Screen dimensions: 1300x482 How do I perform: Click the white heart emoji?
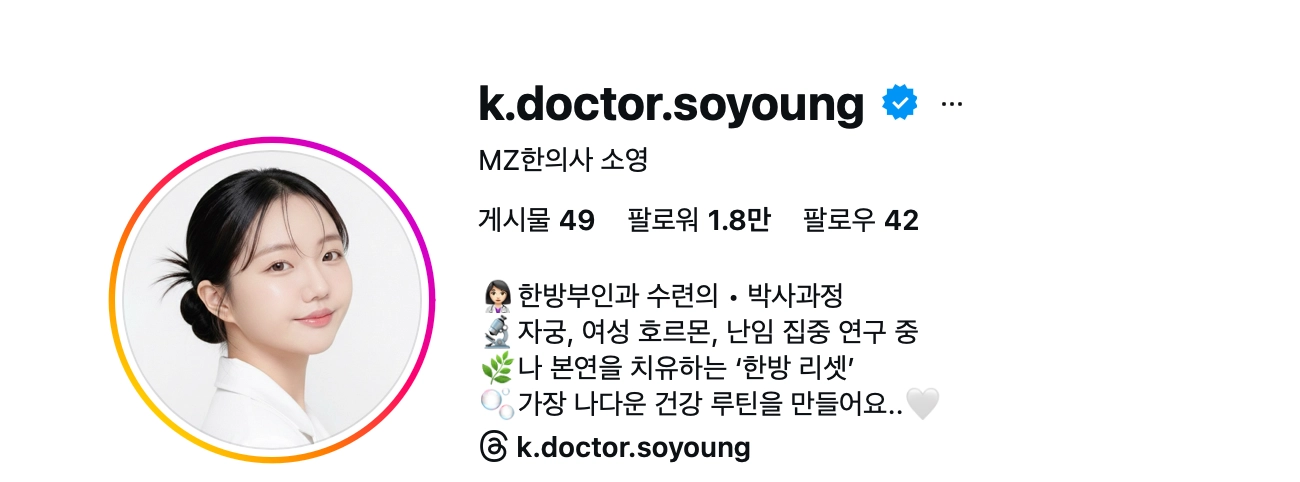tap(922, 404)
